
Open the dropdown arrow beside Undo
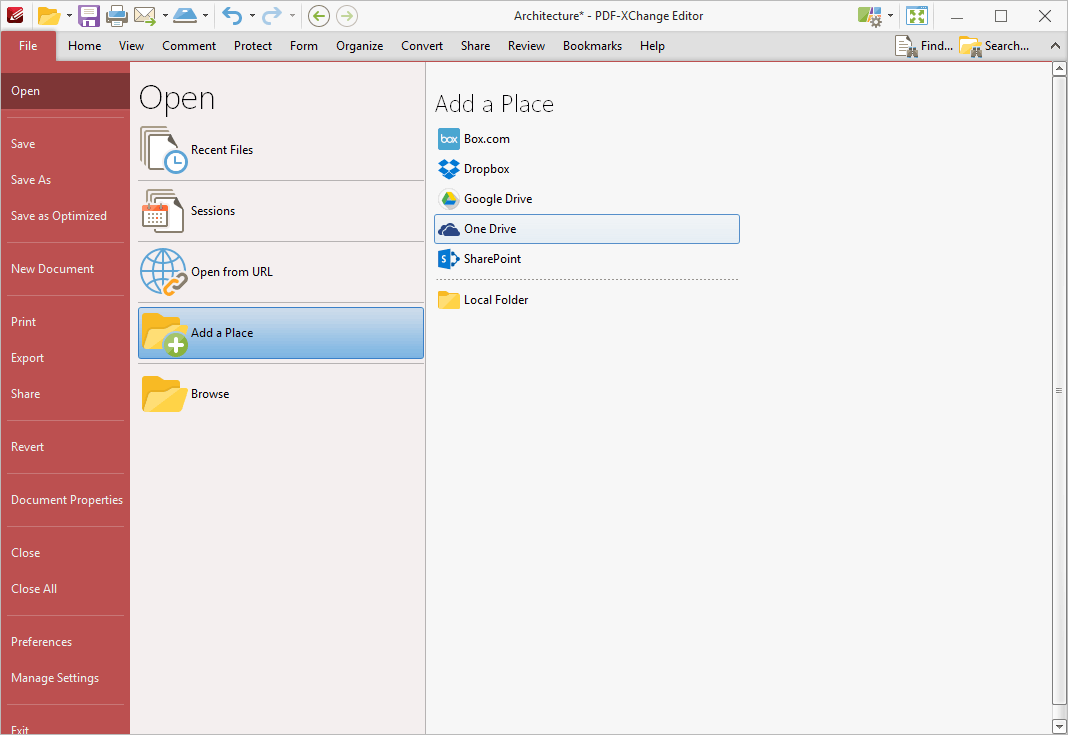point(252,16)
